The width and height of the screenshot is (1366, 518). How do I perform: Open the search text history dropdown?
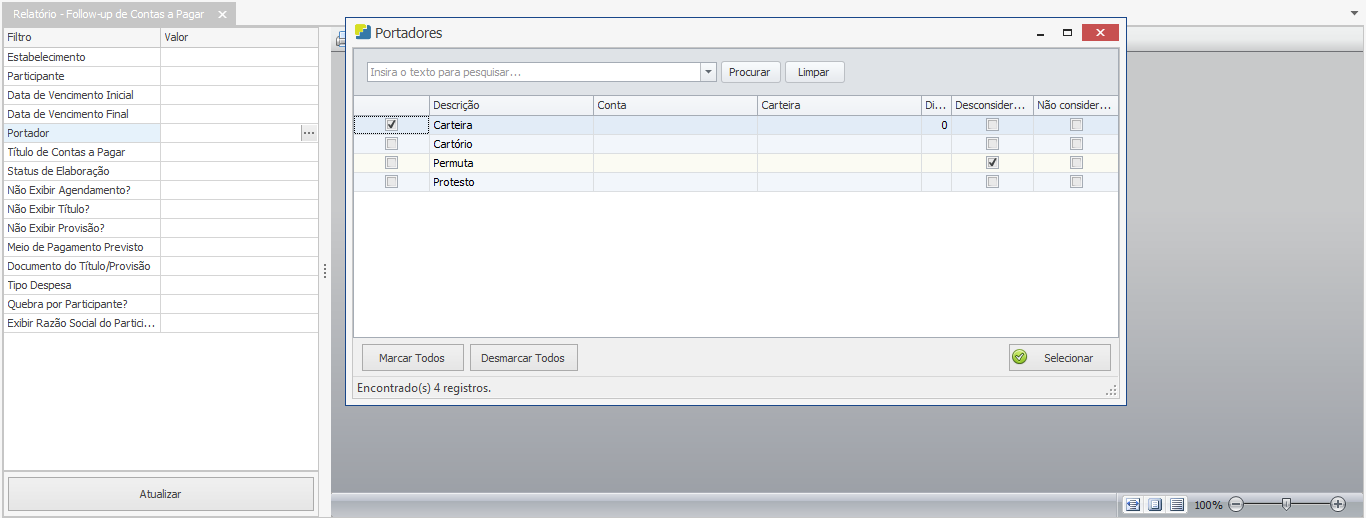tap(708, 72)
